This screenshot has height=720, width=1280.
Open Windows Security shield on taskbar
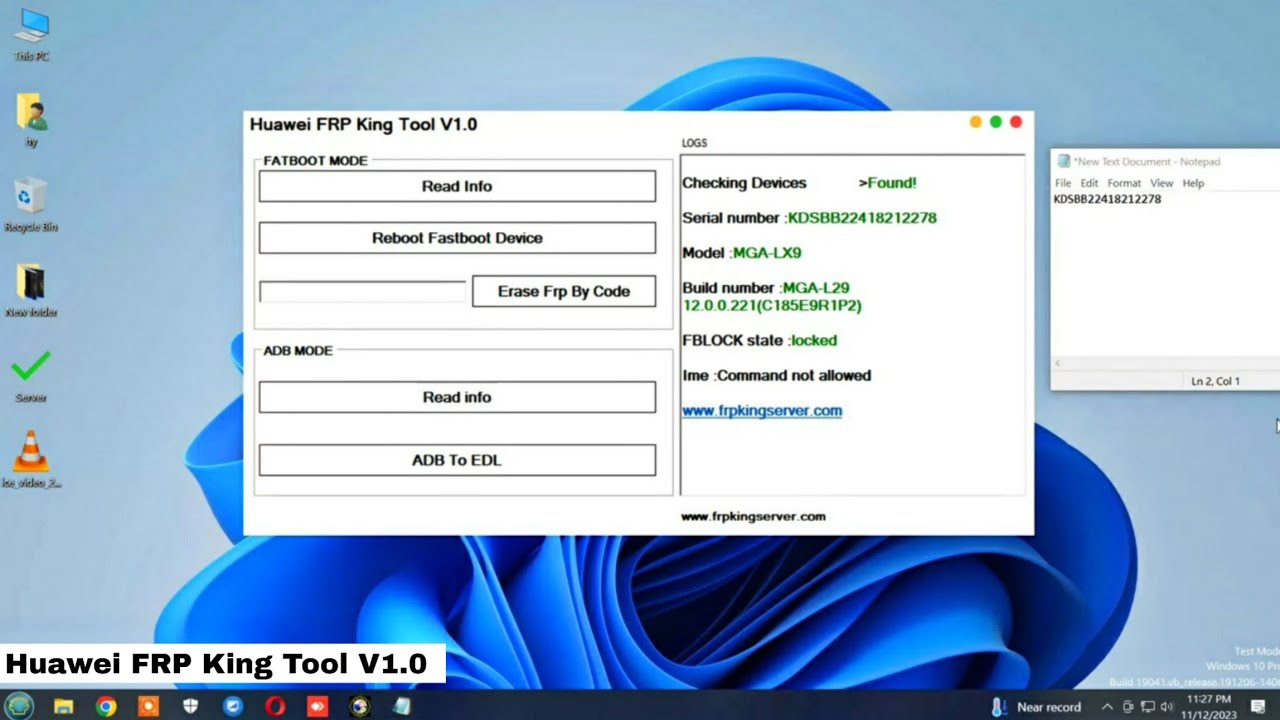[x=190, y=707]
